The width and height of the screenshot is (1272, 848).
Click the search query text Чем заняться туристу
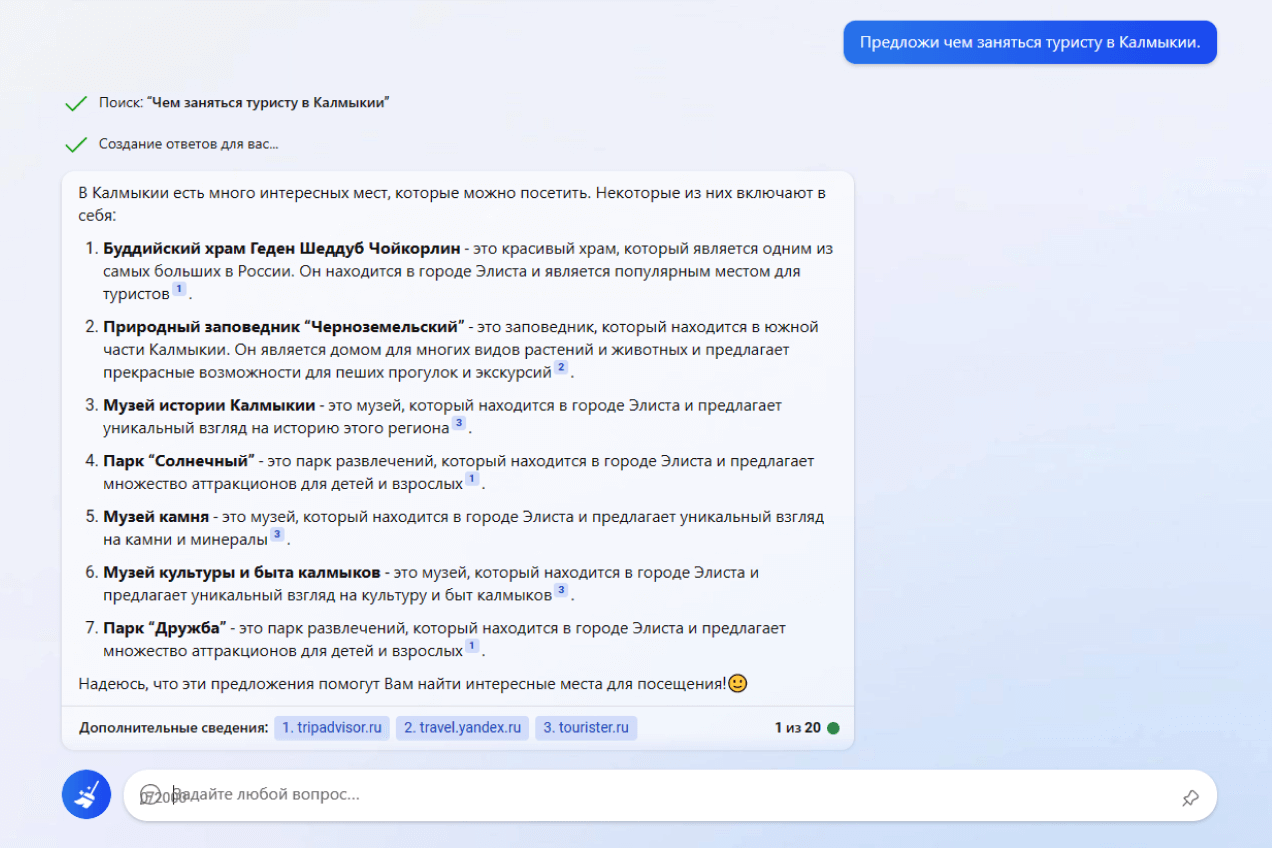[x=268, y=103]
